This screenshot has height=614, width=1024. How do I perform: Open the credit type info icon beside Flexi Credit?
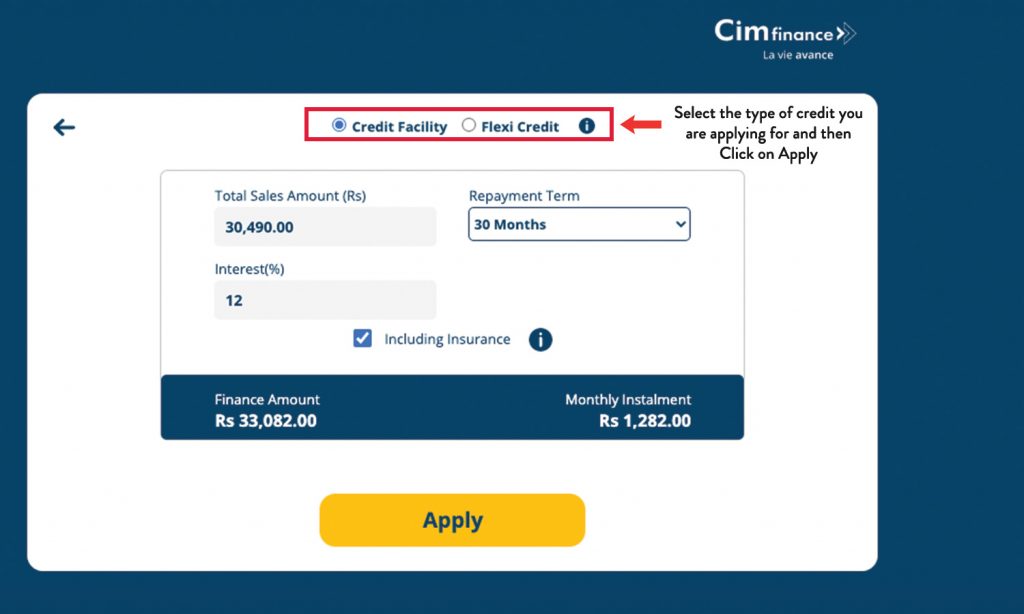586,125
